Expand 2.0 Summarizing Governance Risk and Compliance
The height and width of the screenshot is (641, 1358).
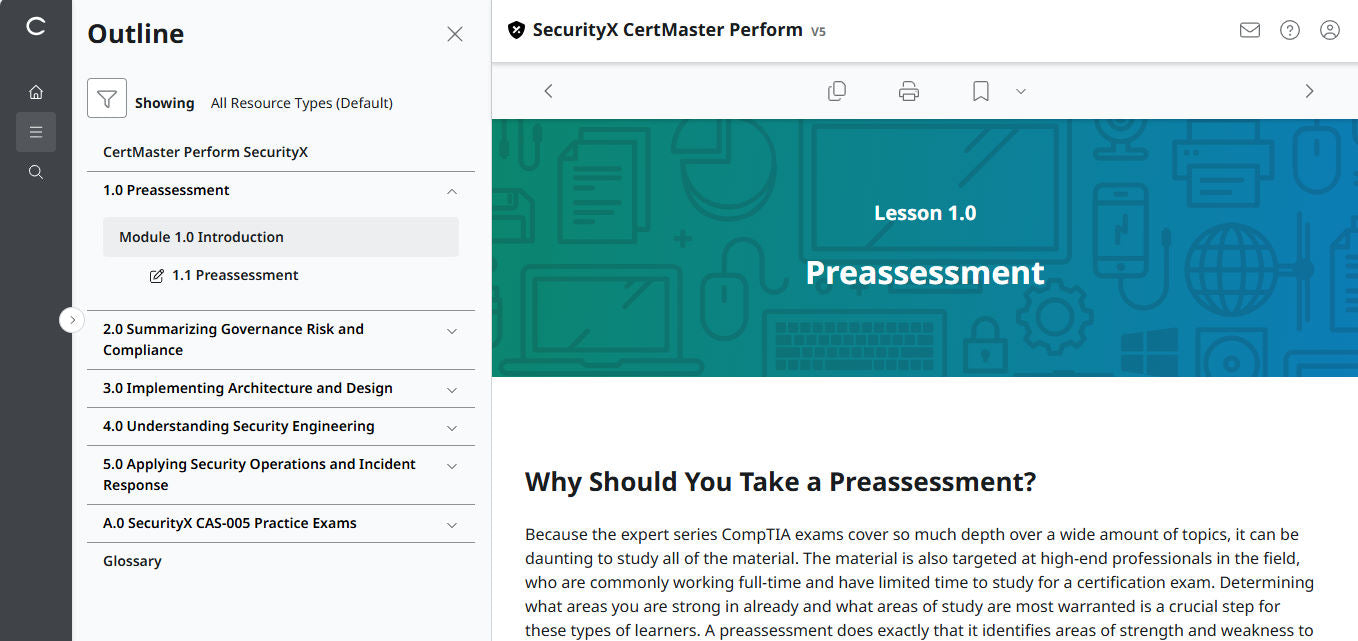[451, 328]
